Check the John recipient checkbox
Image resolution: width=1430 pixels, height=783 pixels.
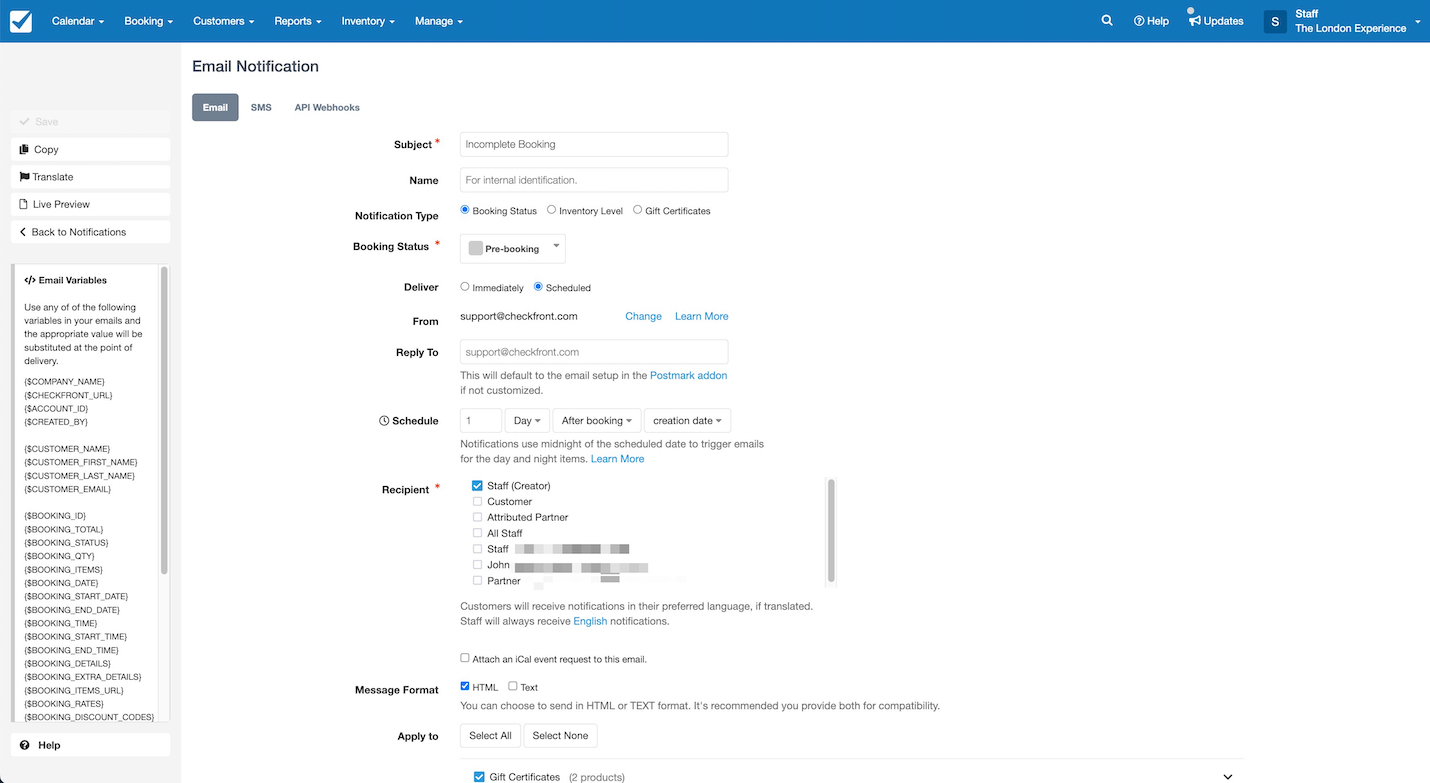pyautogui.click(x=477, y=565)
